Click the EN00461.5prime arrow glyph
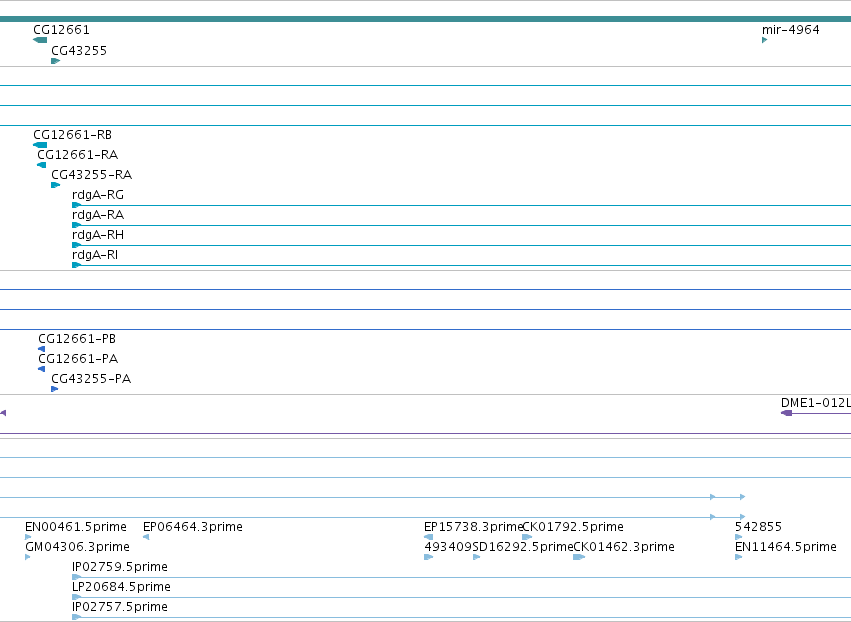The height and width of the screenshot is (622, 851). click(28, 537)
